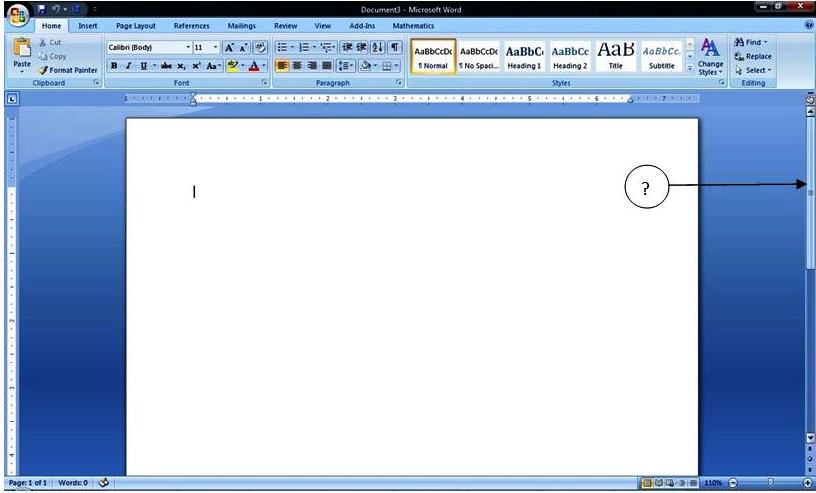This screenshot has width=816, height=493.
Task: Click the bullets list icon
Action: tap(283, 48)
